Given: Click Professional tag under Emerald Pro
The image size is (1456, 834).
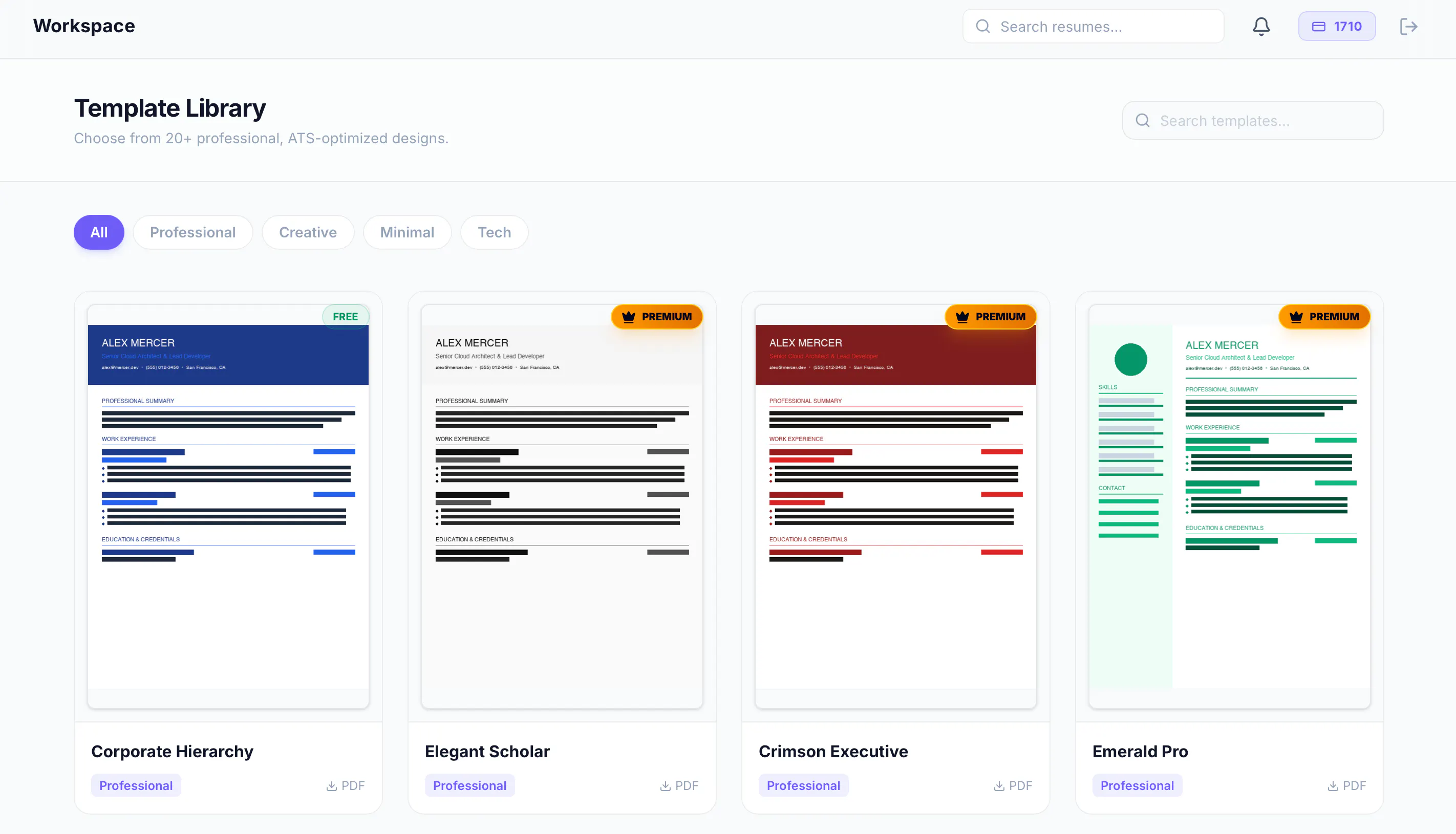Looking at the screenshot, I should click(x=1137, y=785).
